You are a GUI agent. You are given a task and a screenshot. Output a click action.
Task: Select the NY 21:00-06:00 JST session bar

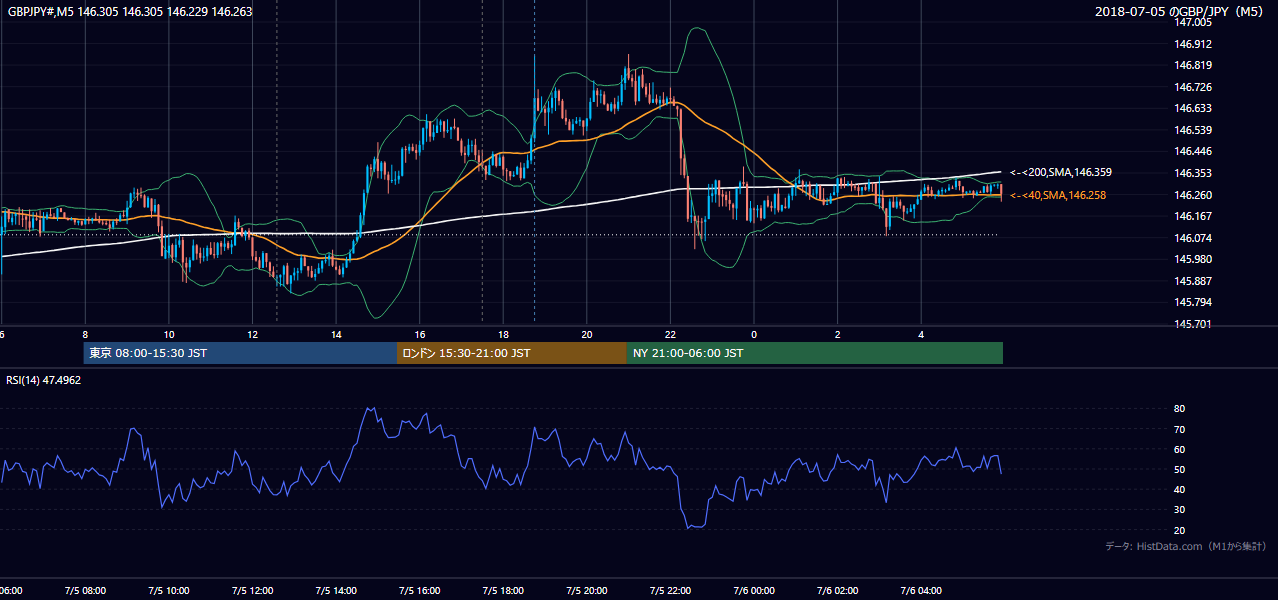click(814, 353)
